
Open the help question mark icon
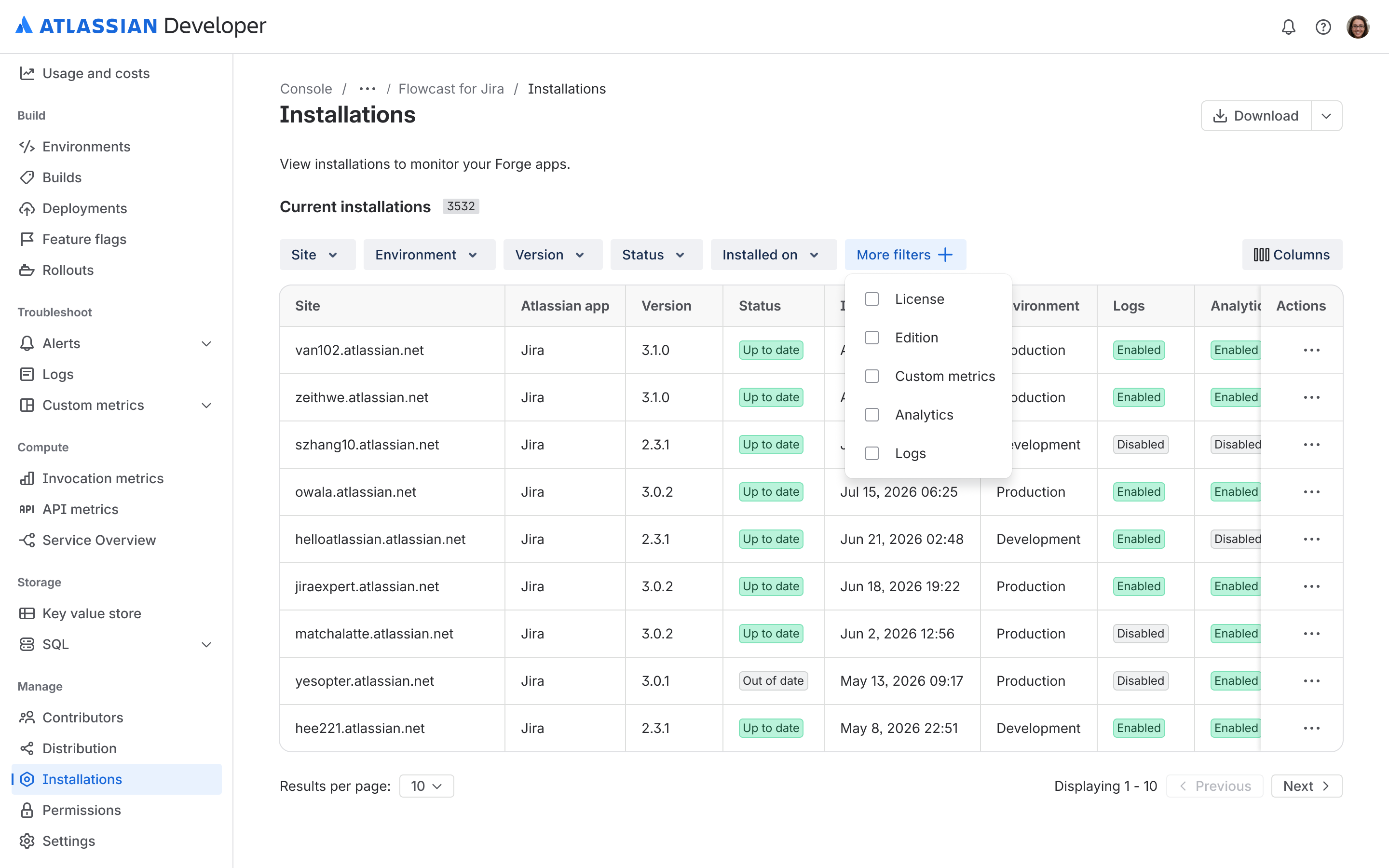[x=1323, y=27]
